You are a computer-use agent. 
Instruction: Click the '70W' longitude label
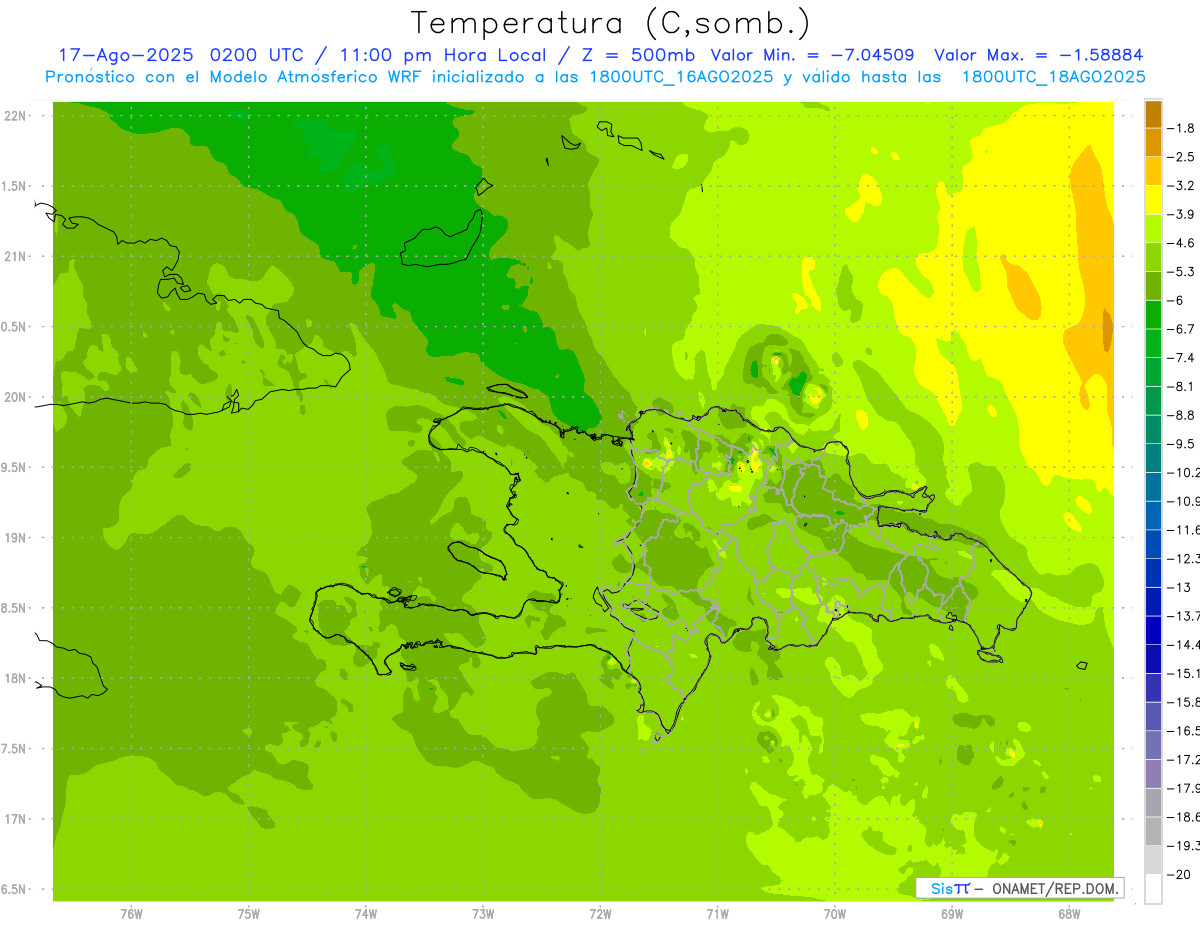point(835,913)
